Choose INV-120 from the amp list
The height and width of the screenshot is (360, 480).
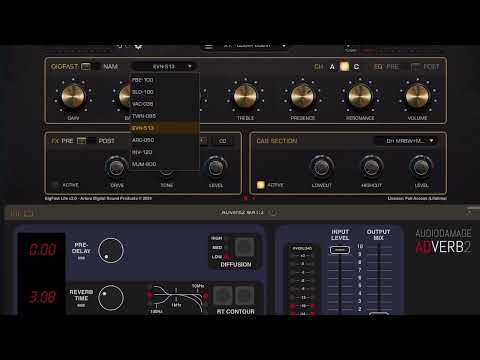164,152
